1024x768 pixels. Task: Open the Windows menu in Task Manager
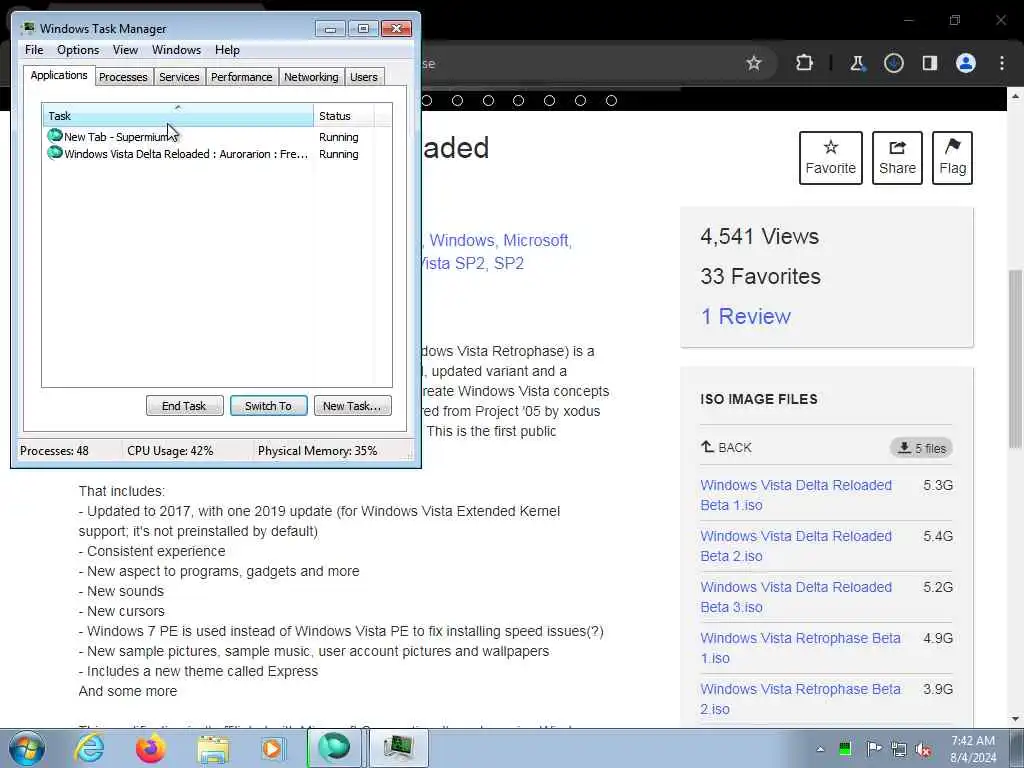click(176, 50)
